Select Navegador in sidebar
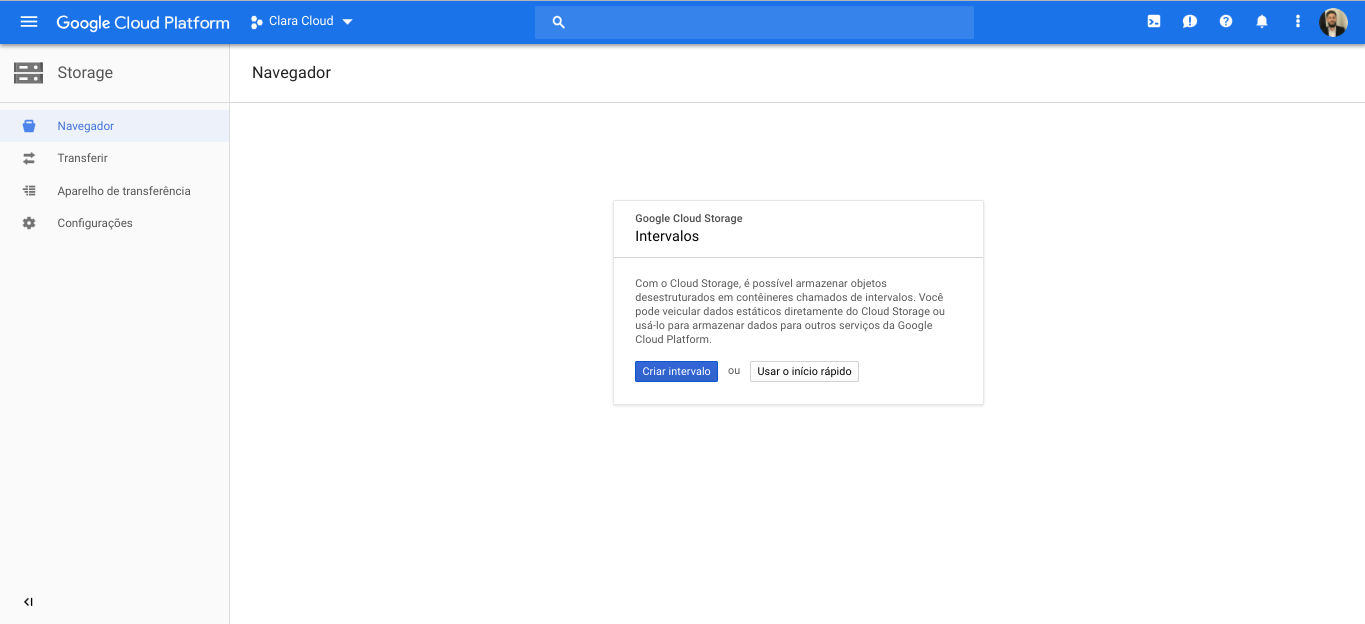1365x624 pixels. point(114,126)
